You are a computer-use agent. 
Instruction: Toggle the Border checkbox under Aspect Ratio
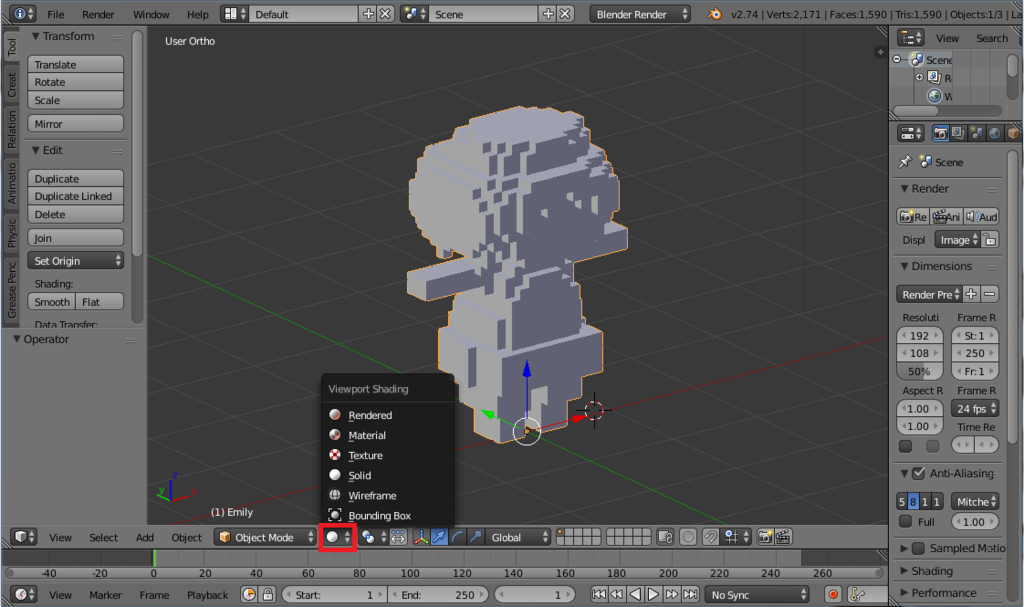coord(905,446)
